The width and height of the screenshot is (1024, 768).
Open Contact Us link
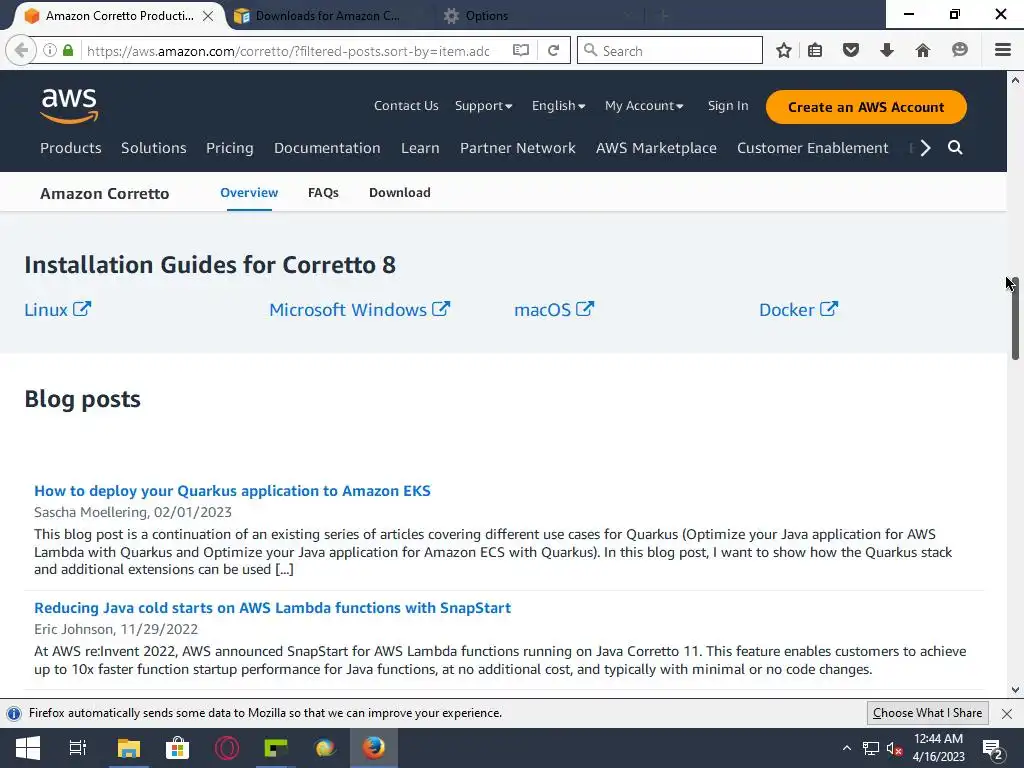pyautogui.click(x=406, y=106)
